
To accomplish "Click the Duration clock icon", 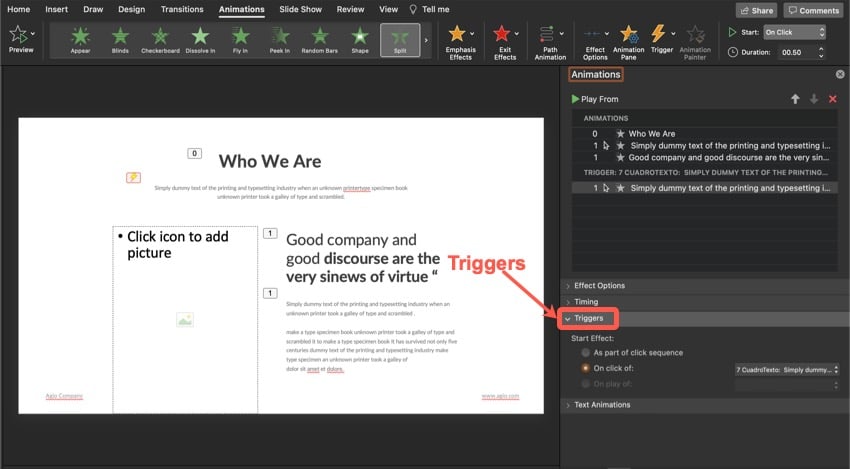I will click(x=732, y=52).
